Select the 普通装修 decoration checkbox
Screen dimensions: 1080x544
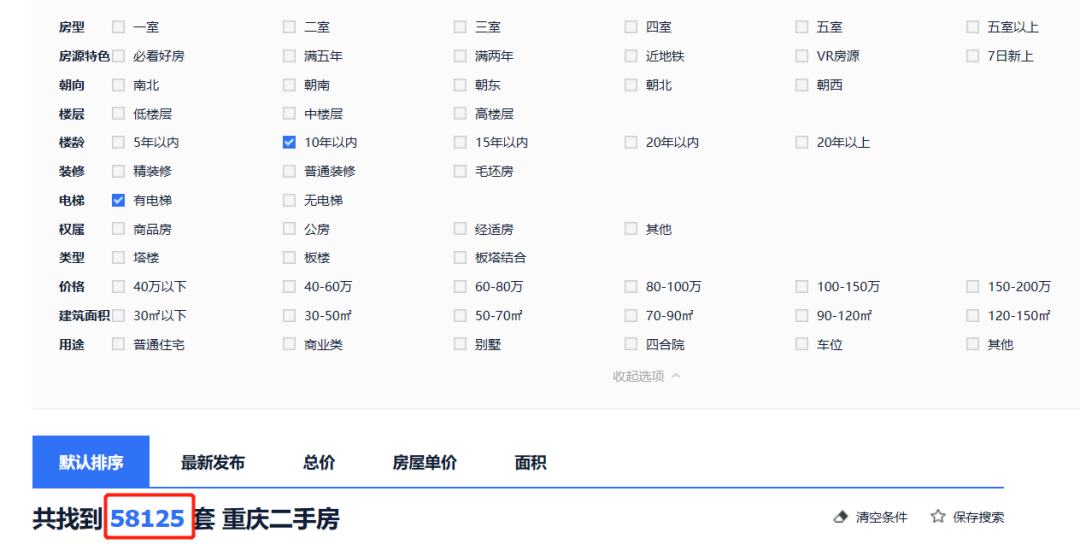(x=289, y=171)
